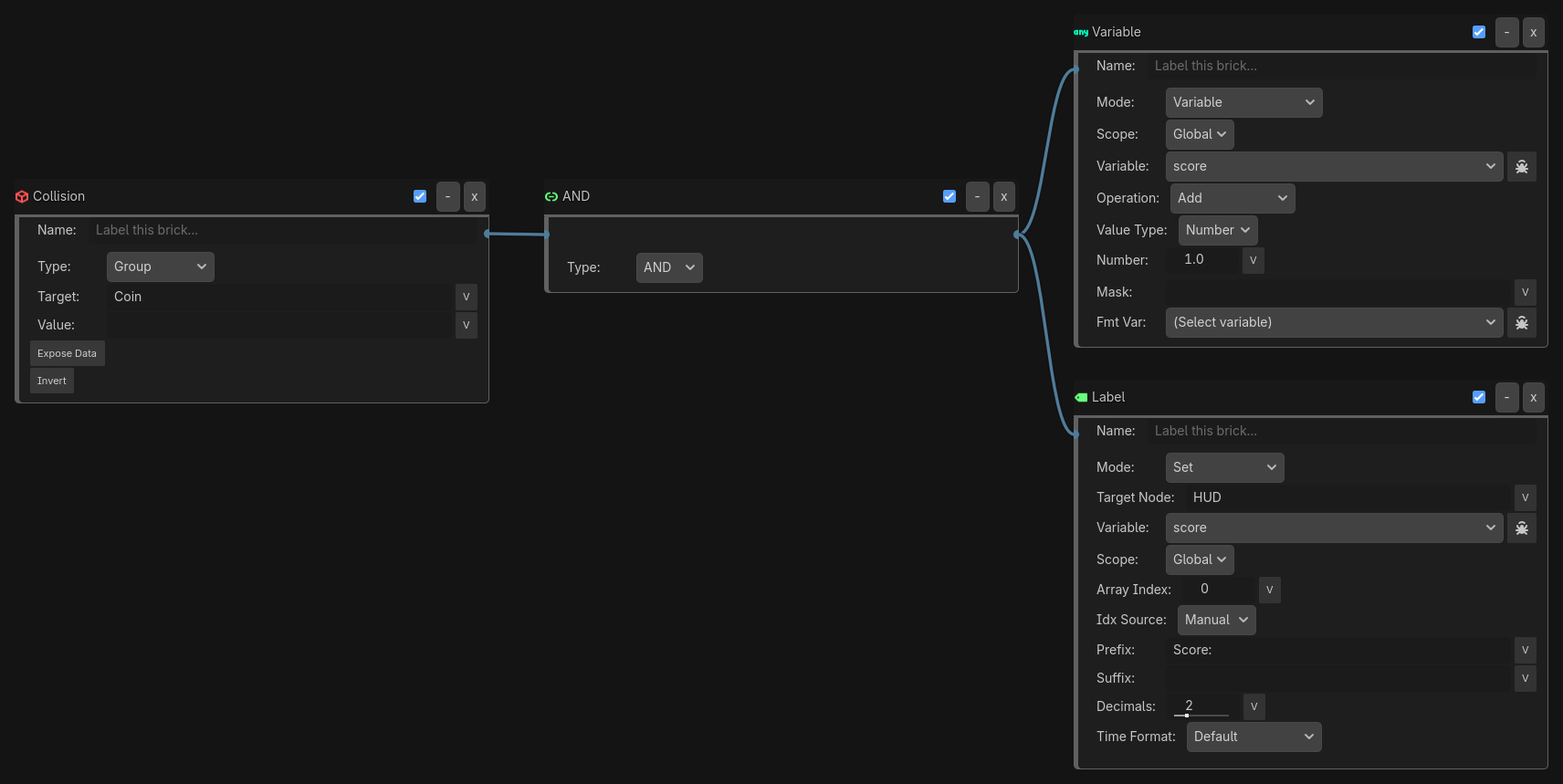Image resolution: width=1563 pixels, height=784 pixels.
Task: Collapse the AND brick with minus button
Action: [x=977, y=196]
